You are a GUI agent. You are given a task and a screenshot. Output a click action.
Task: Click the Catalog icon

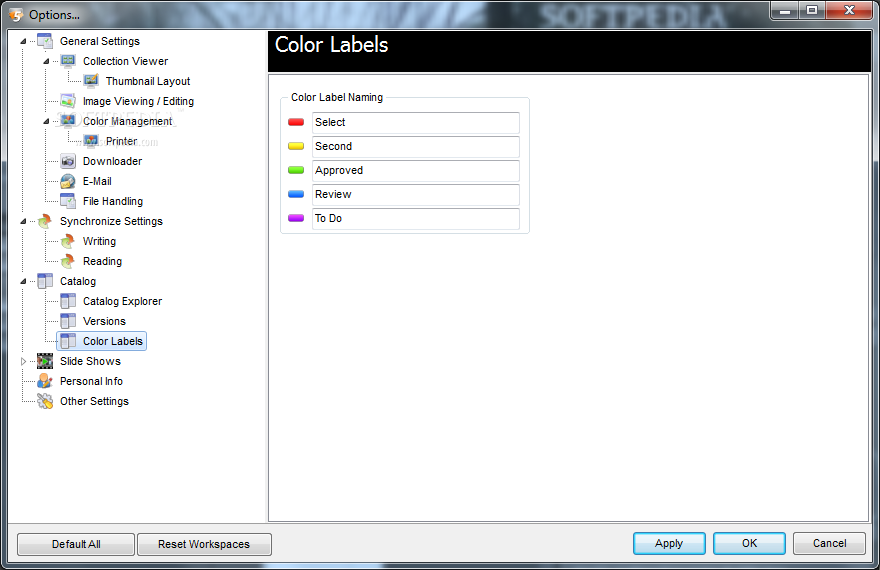[x=45, y=281]
